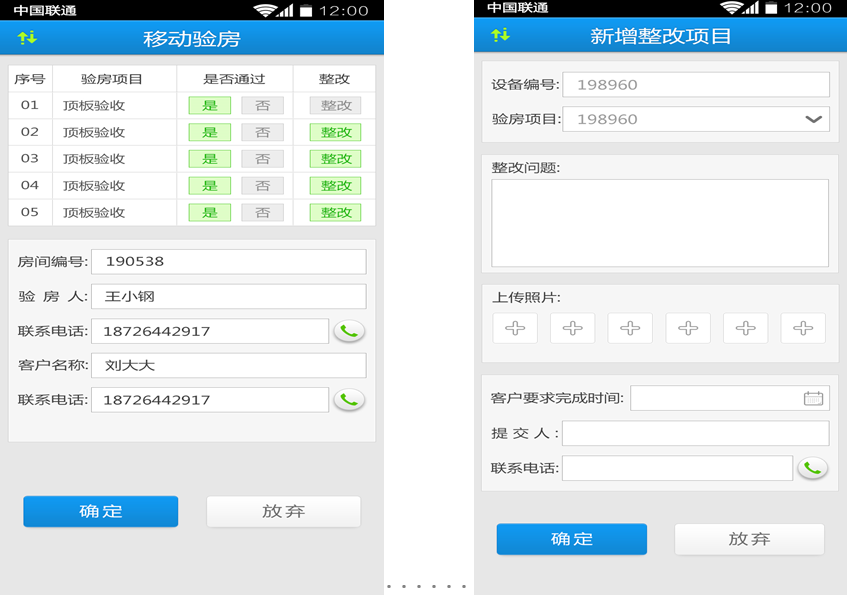This screenshot has height=595, width=847.
Task: Focus the 客户要求完成时间 date field
Action: (729, 398)
